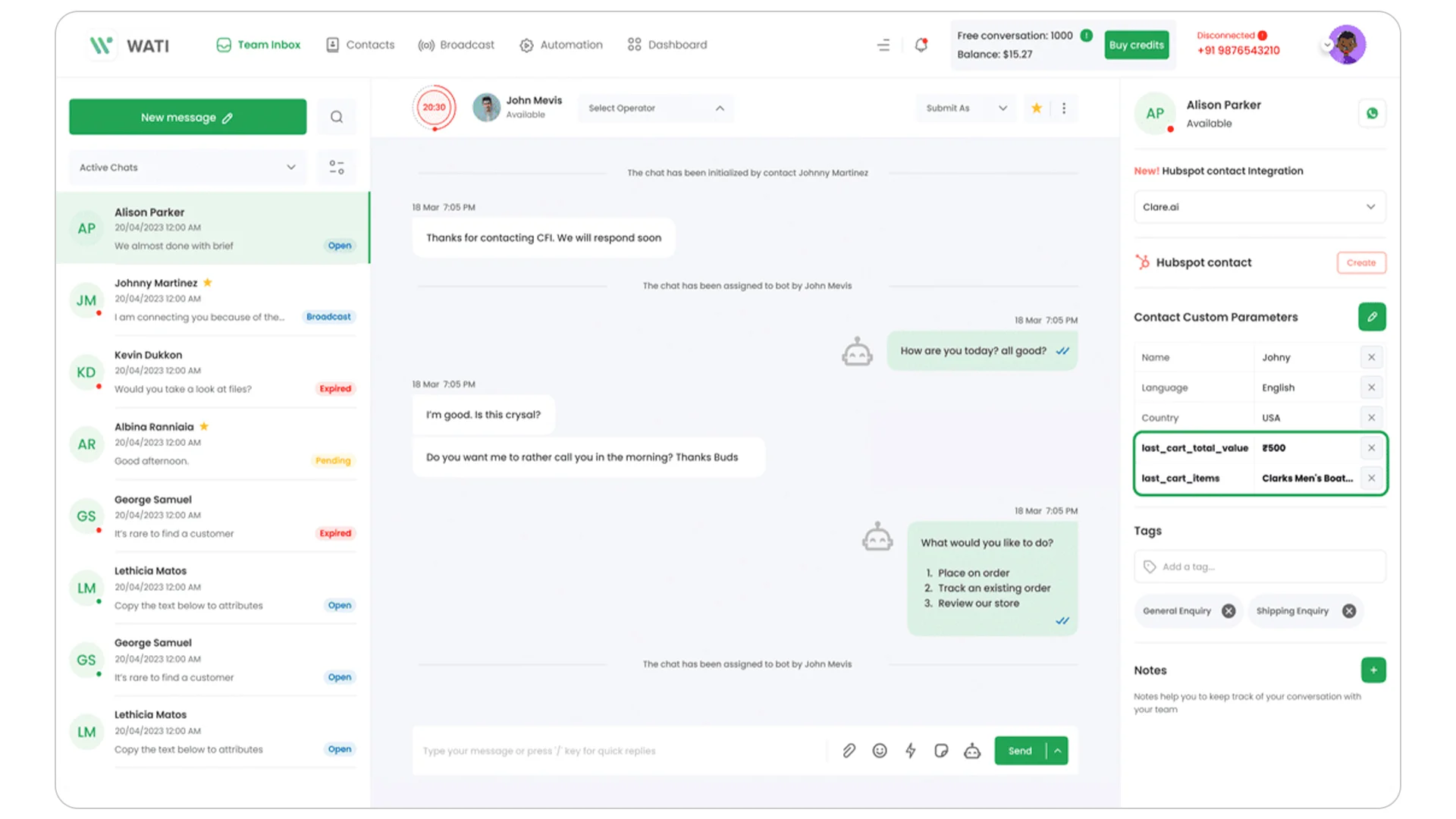Screen dimensions: 1456x819
Task: Click the attachment paperclip icon
Action: pos(849,751)
